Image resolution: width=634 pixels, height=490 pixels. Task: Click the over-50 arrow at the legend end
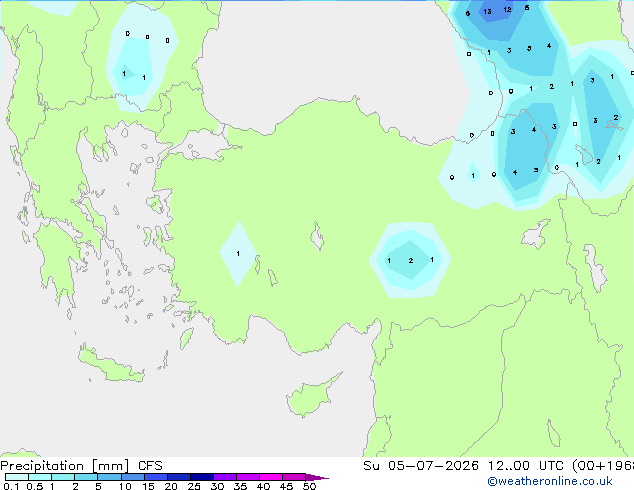317,477
